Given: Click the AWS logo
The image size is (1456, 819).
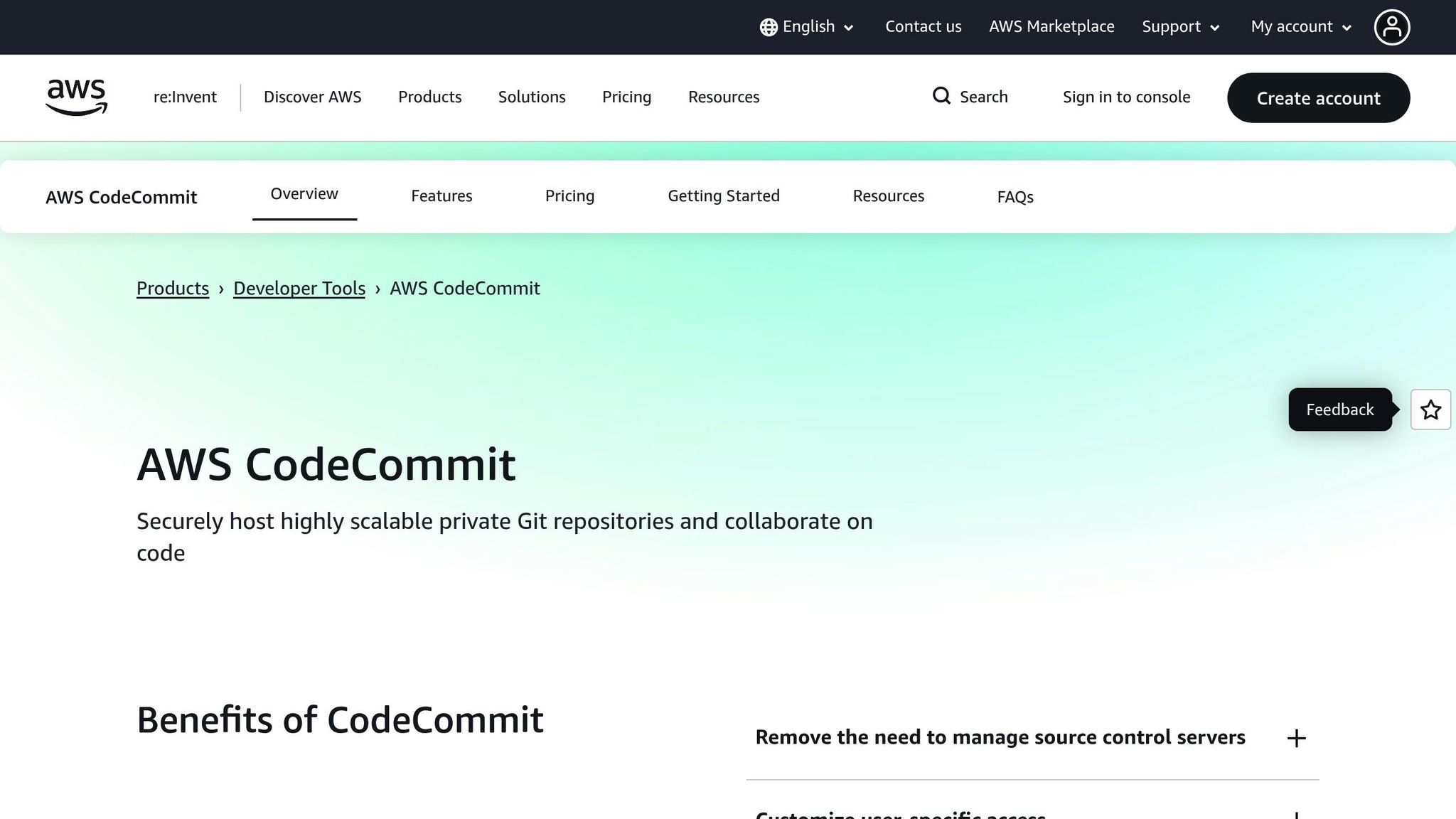Looking at the screenshot, I should point(75,97).
